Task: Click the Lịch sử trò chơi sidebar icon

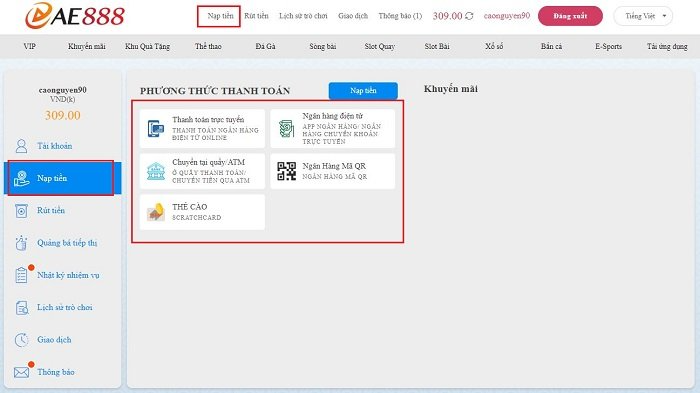Action: click(21, 307)
